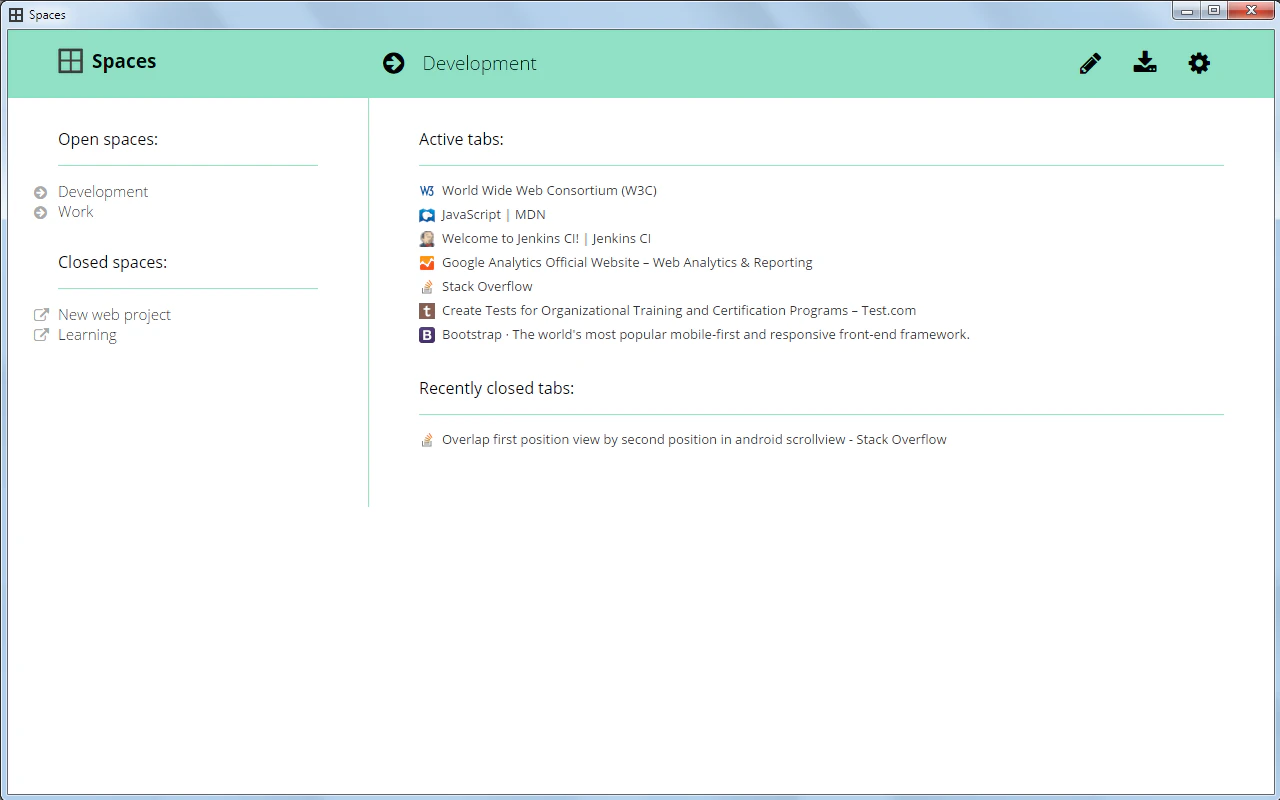Click the Spaces icon in the title bar

click(x=16, y=15)
